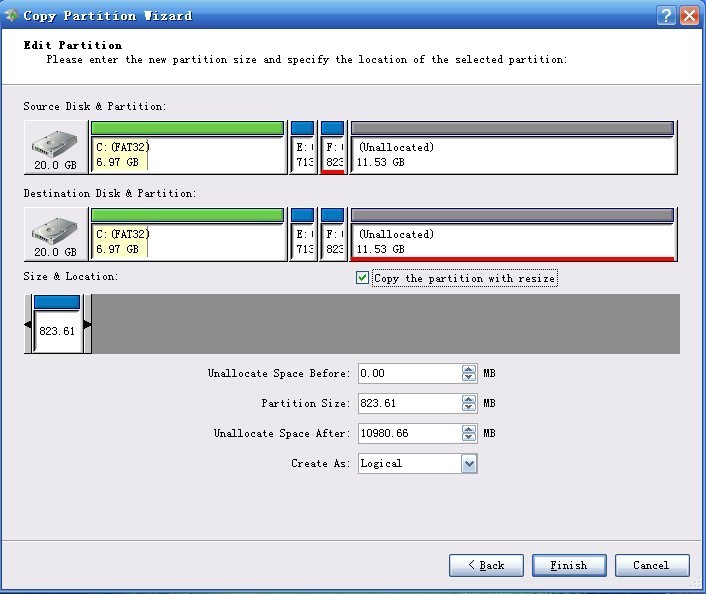Click the destination disk 20.0 GB drive icon
This screenshot has height=594, width=706.
point(56,234)
